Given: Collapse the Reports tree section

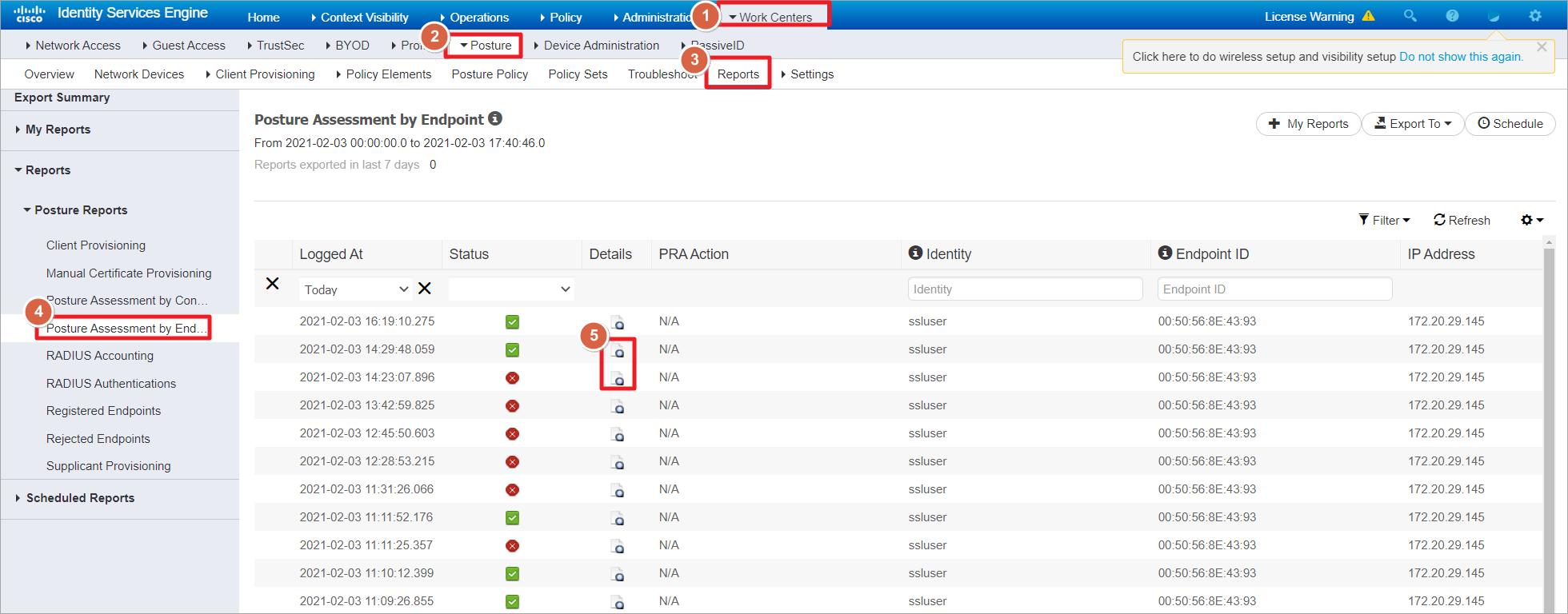Looking at the screenshot, I should click(43, 170).
